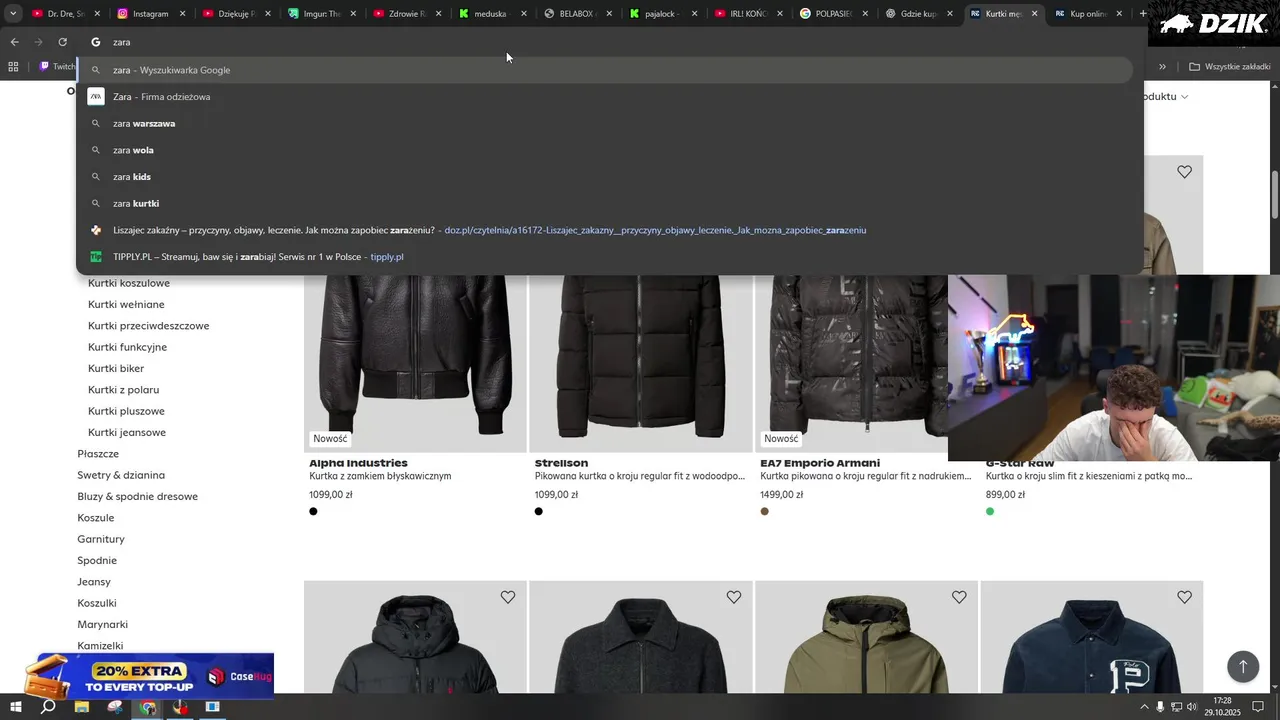Screen dimensions: 1280x720
Task: Select suggestion zara - Wyszukiwarka Google
Action: pos(606,70)
